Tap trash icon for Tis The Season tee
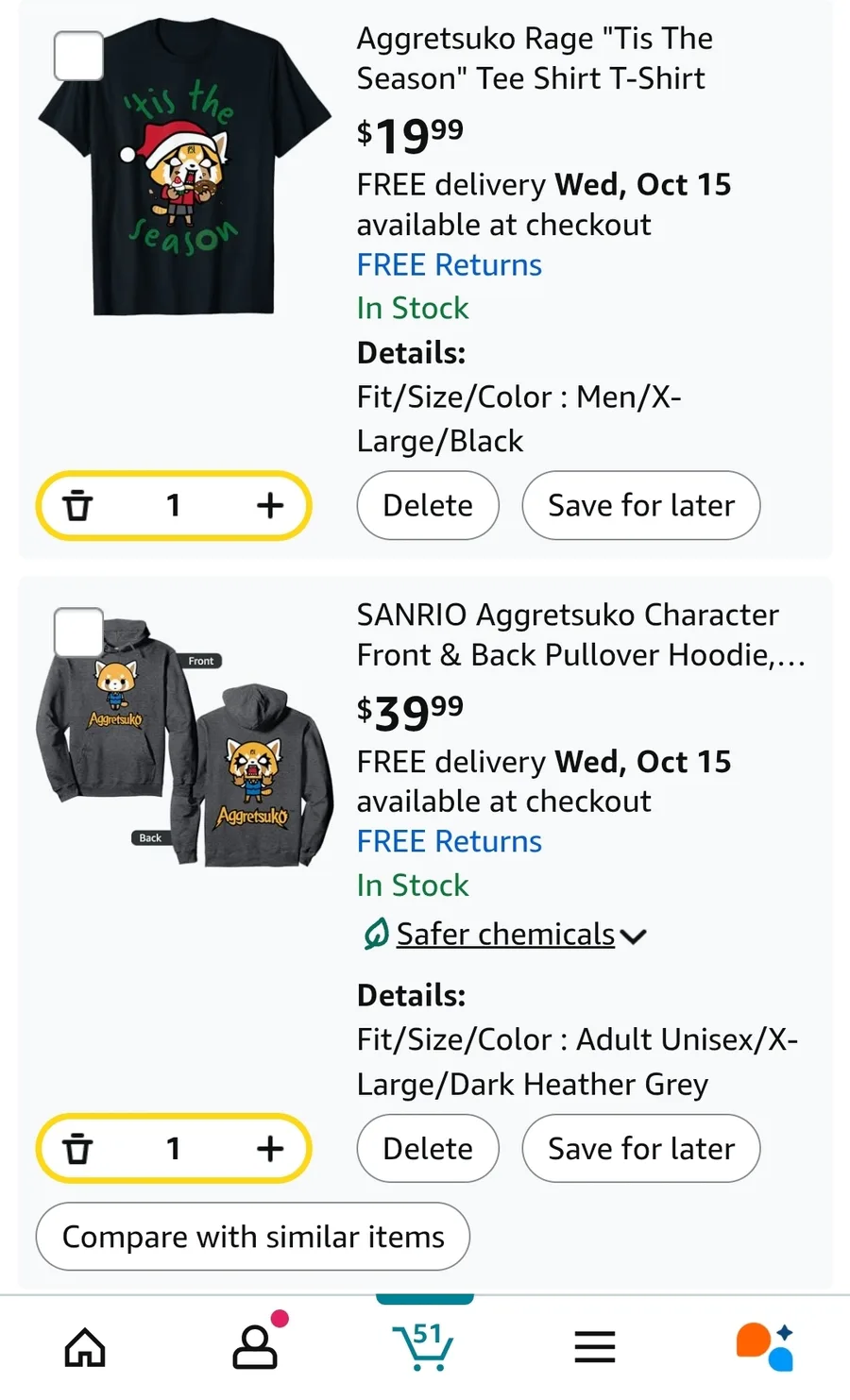This screenshot has height=1400, width=850. click(77, 506)
